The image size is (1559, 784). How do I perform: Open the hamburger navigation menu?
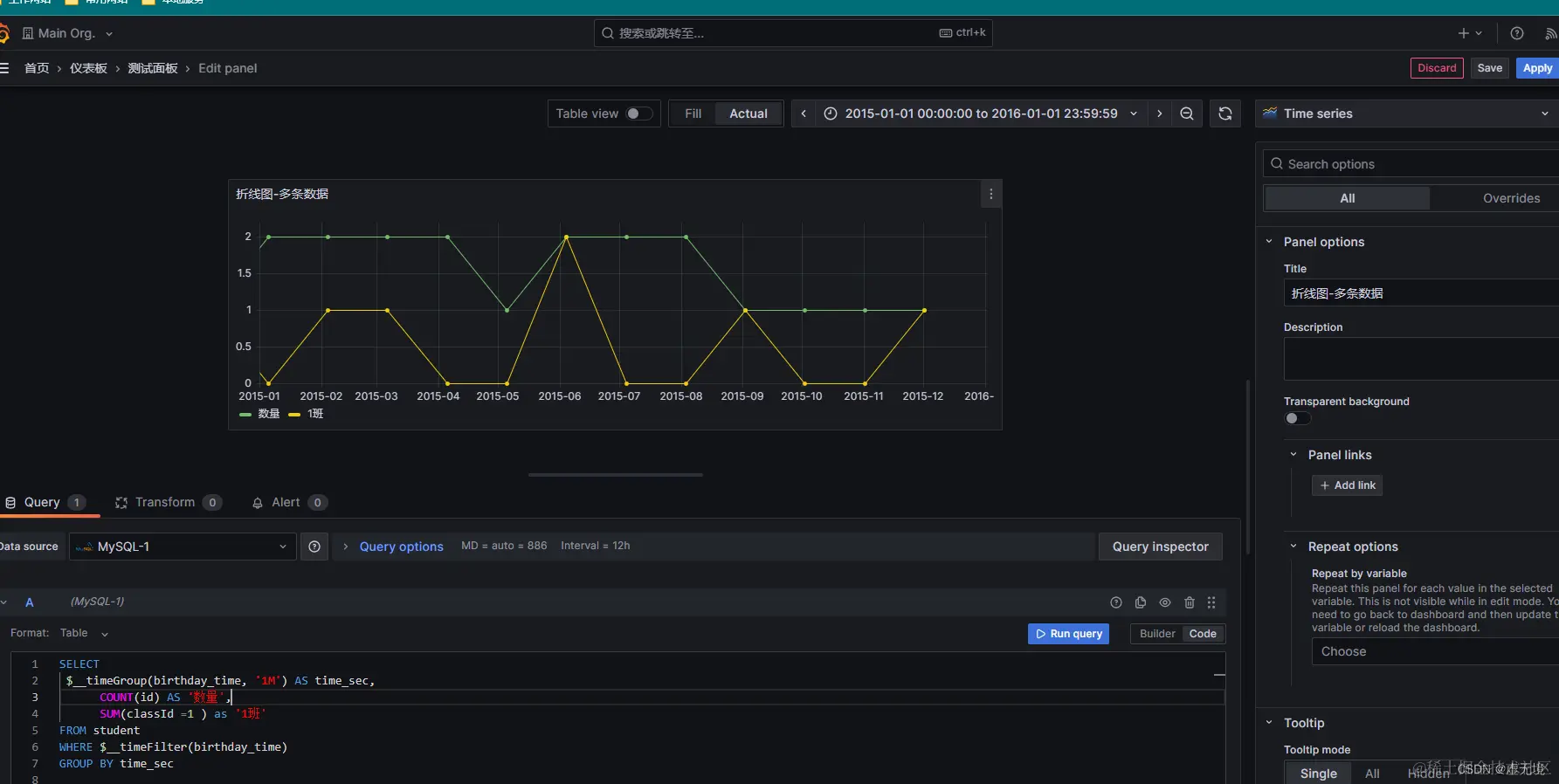(3, 68)
